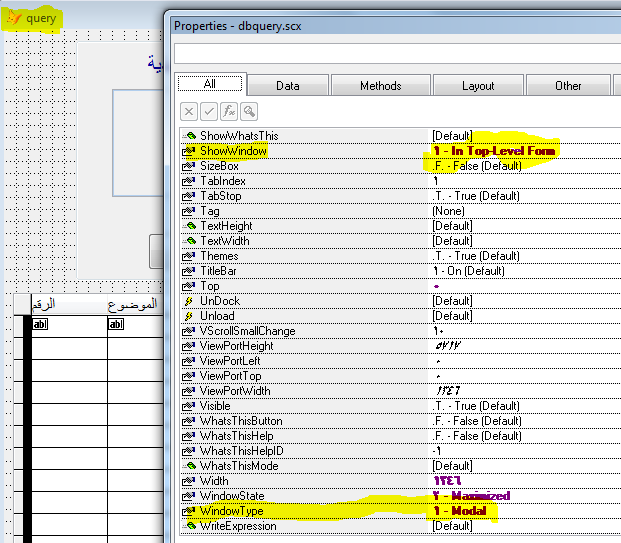Viewport: 621px width, 543px height.
Task: Click the first abl textbox in grid
Action: [40, 324]
